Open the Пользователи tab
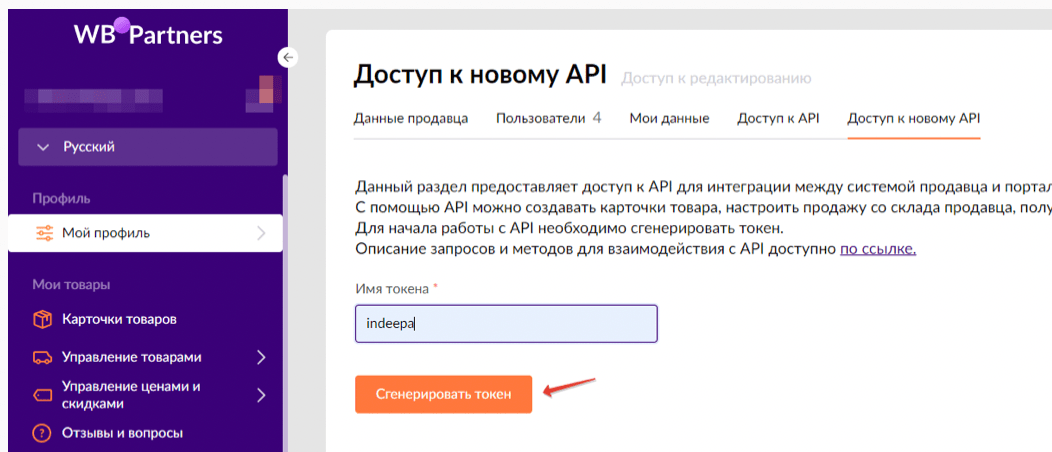This screenshot has width=1052, height=452. coord(548,118)
